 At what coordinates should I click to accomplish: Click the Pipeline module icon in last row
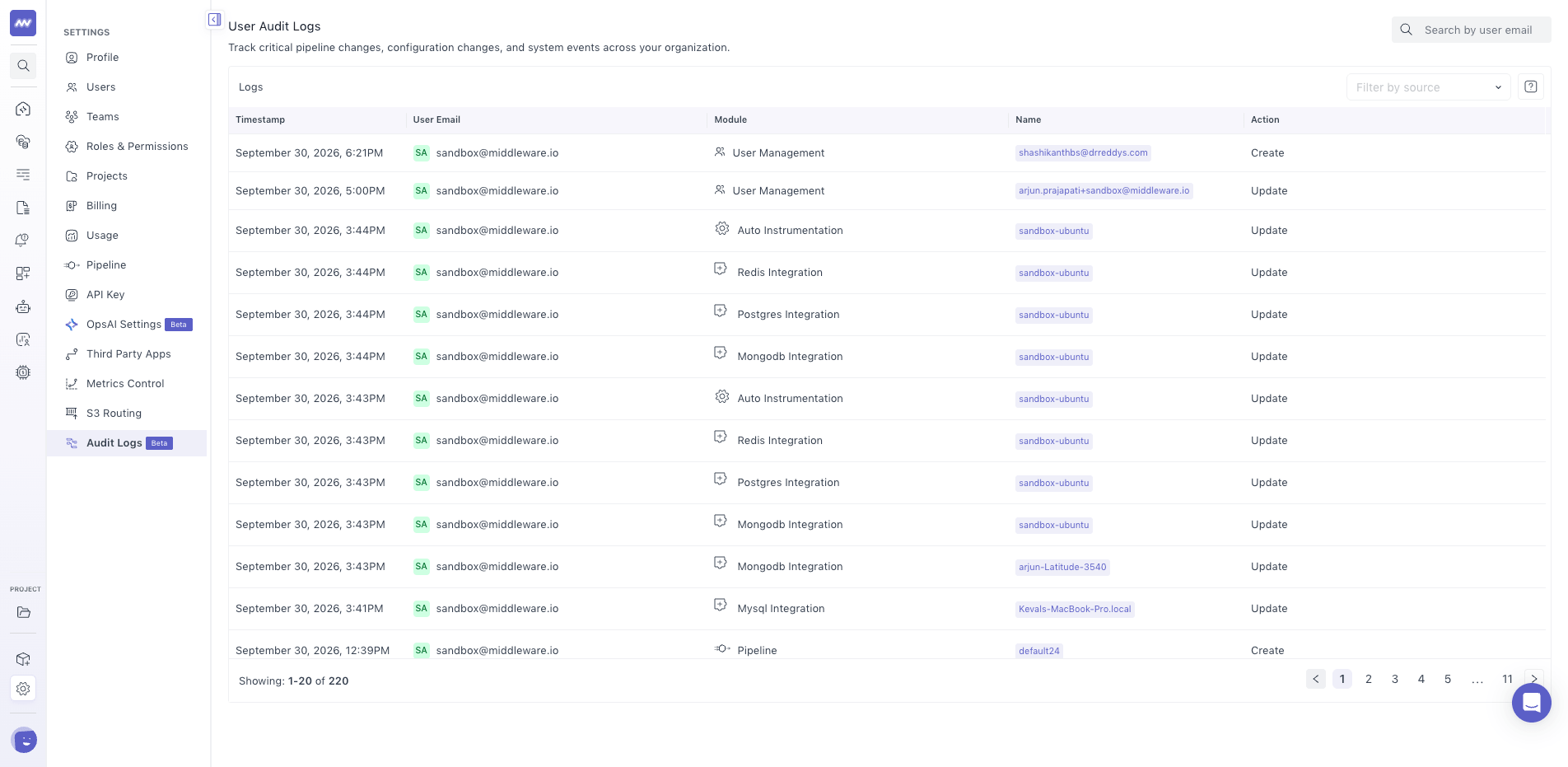722,649
